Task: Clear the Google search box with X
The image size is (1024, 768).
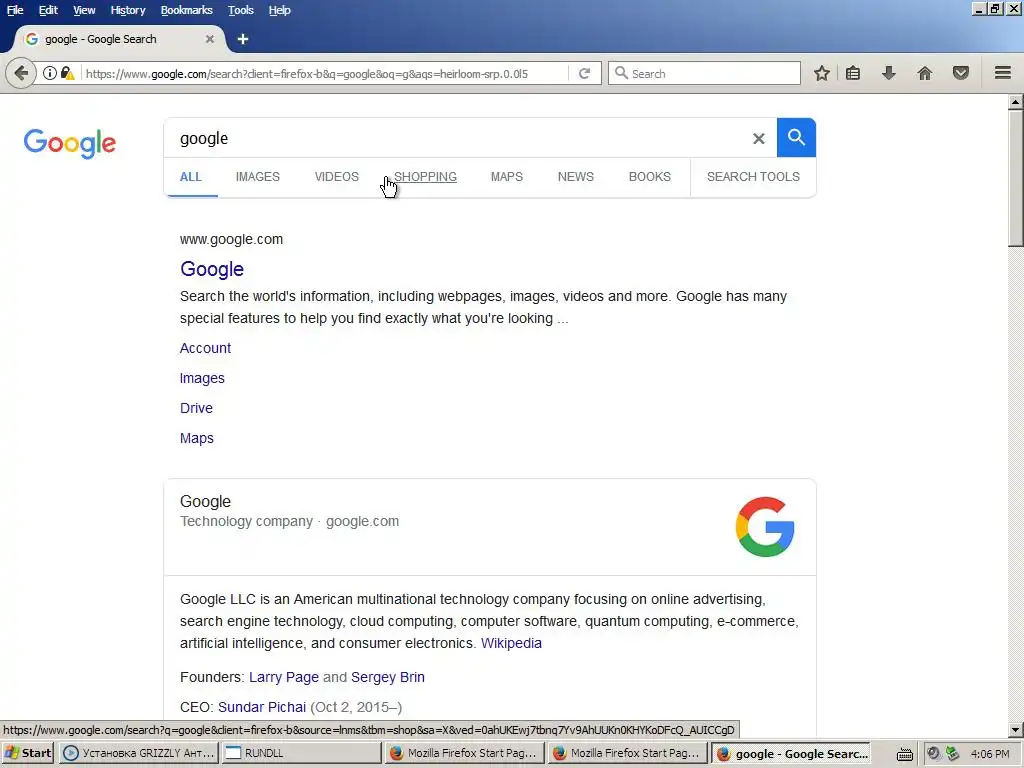Action: pos(758,138)
